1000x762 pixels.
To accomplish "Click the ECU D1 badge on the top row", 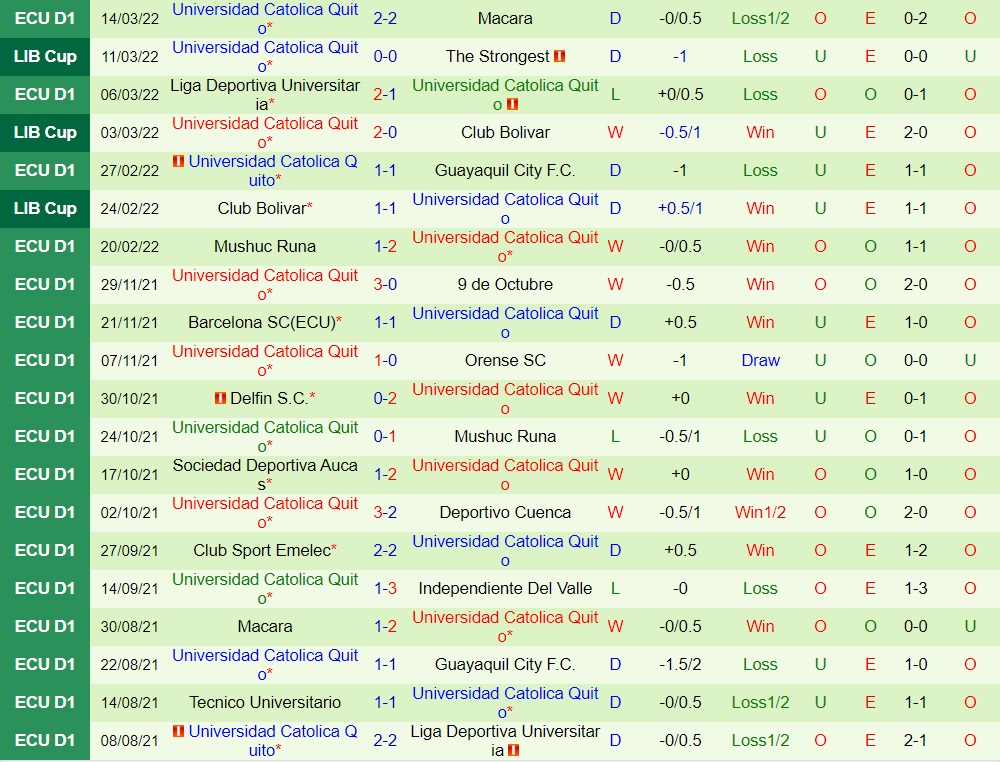I will 44,19.
